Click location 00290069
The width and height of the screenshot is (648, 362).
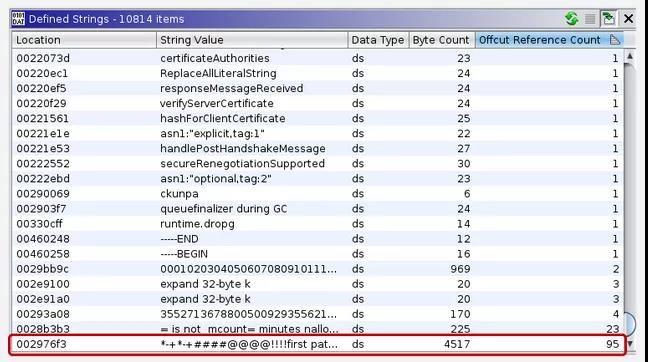pos(43,194)
